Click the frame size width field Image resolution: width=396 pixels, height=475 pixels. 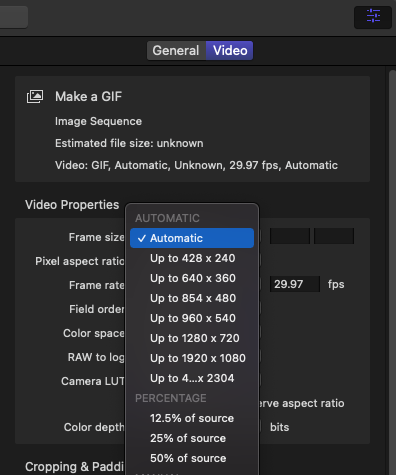click(290, 236)
